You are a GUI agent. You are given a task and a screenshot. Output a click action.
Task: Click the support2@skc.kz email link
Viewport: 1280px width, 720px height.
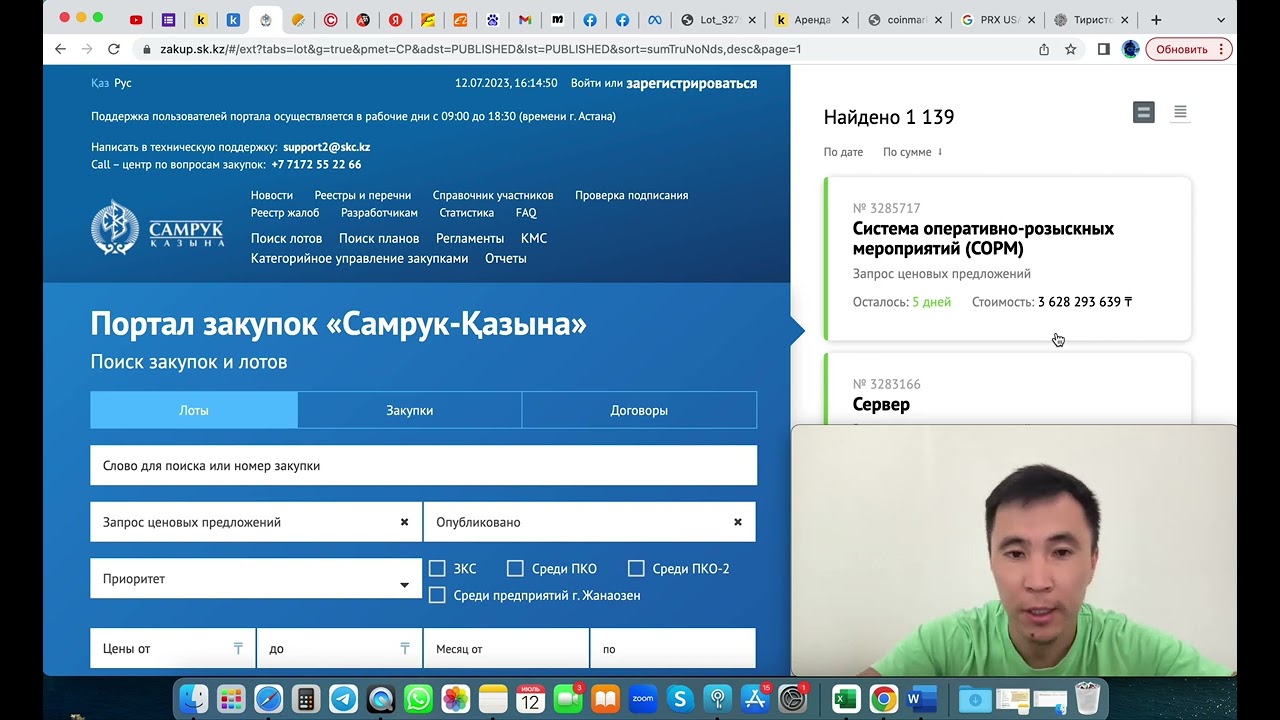(327, 147)
